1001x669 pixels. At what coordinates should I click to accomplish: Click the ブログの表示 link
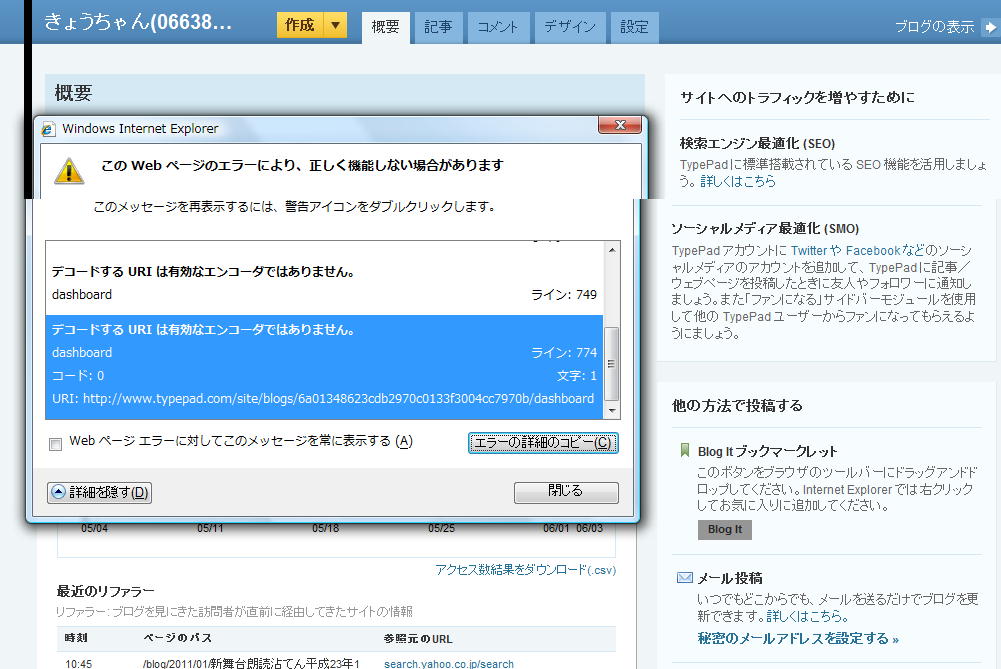pyautogui.click(x=935, y=27)
